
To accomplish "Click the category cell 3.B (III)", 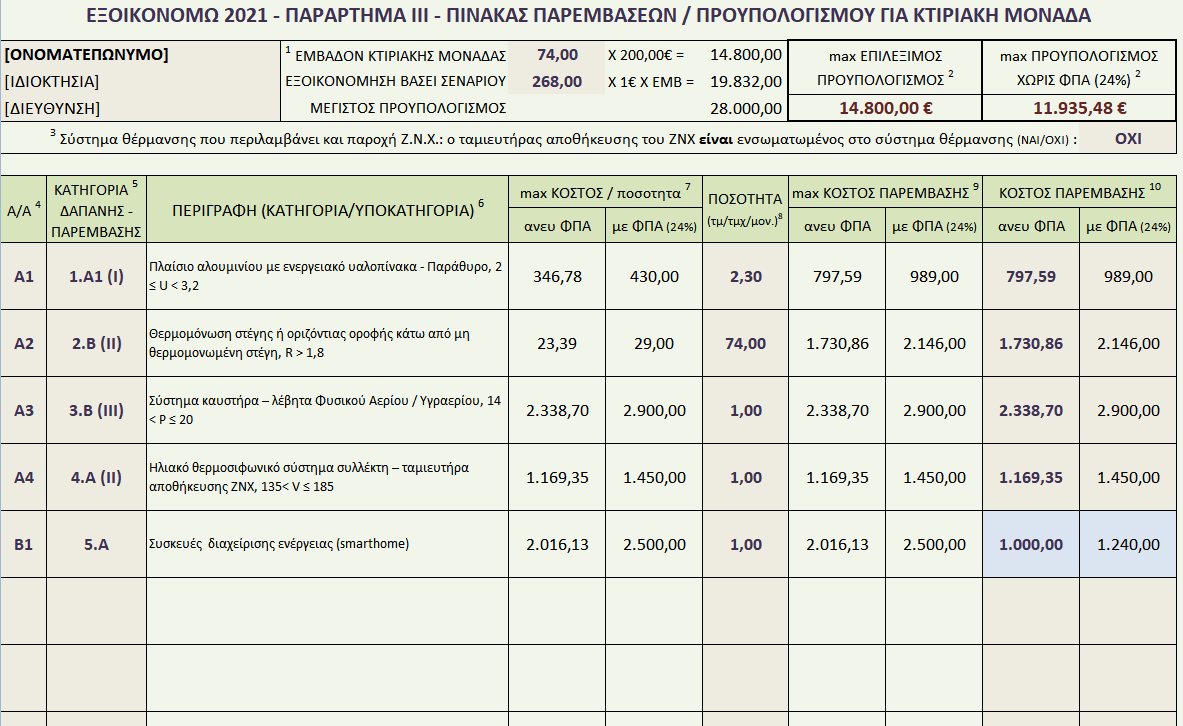I will click(97, 411).
